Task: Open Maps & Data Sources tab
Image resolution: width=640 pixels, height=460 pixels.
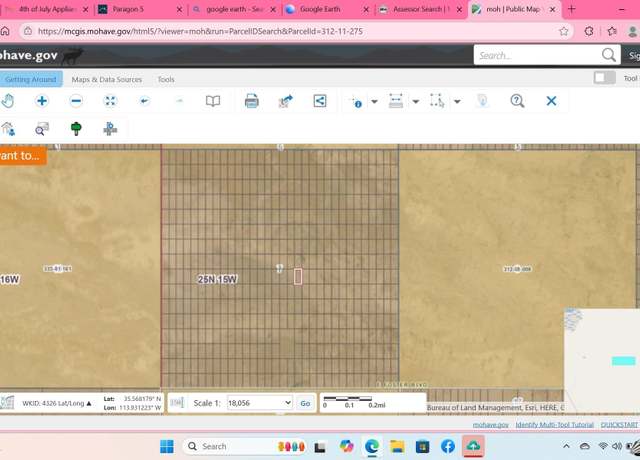Action: pyautogui.click(x=107, y=80)
